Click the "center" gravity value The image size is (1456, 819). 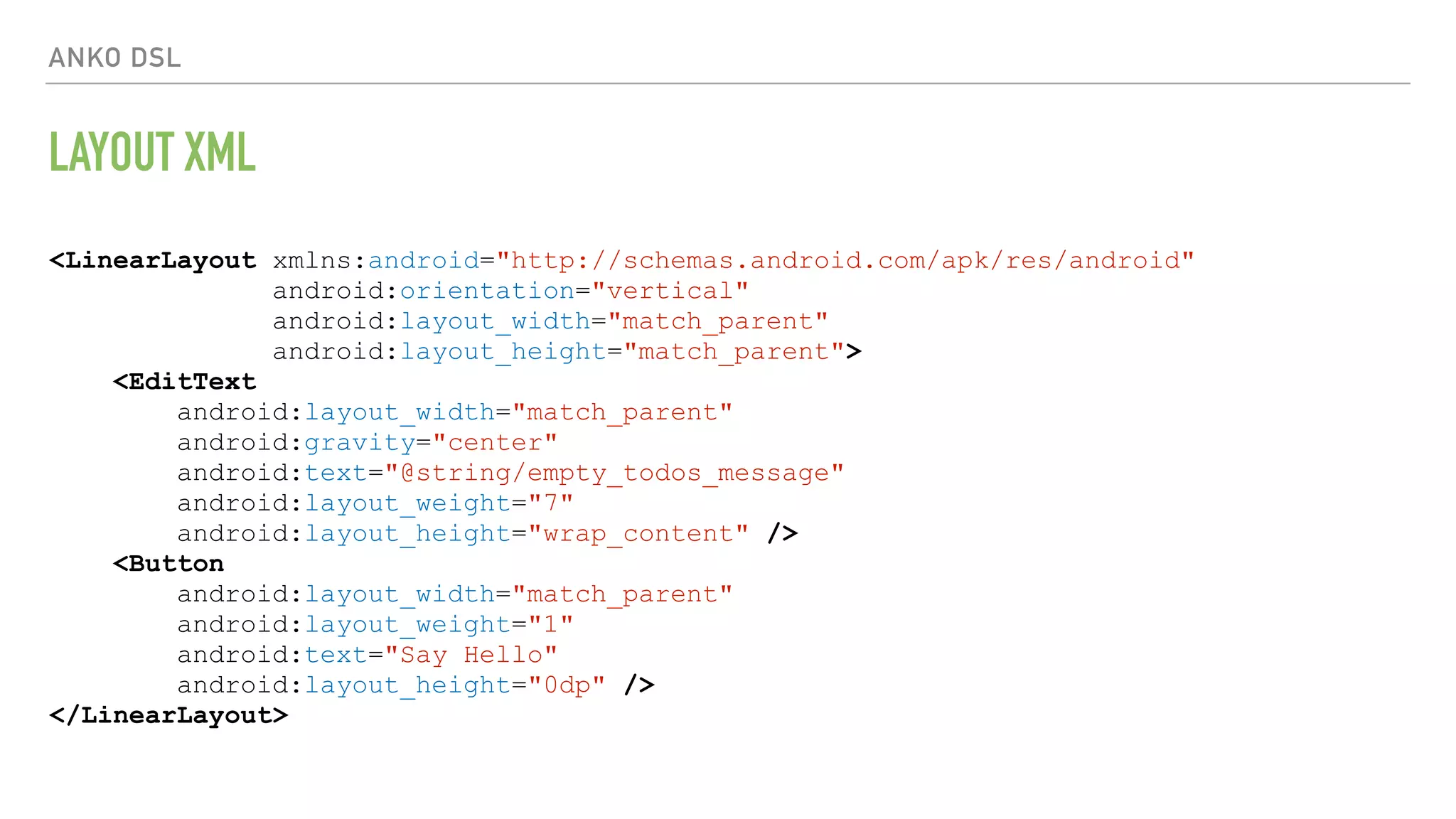coord(495,443)
